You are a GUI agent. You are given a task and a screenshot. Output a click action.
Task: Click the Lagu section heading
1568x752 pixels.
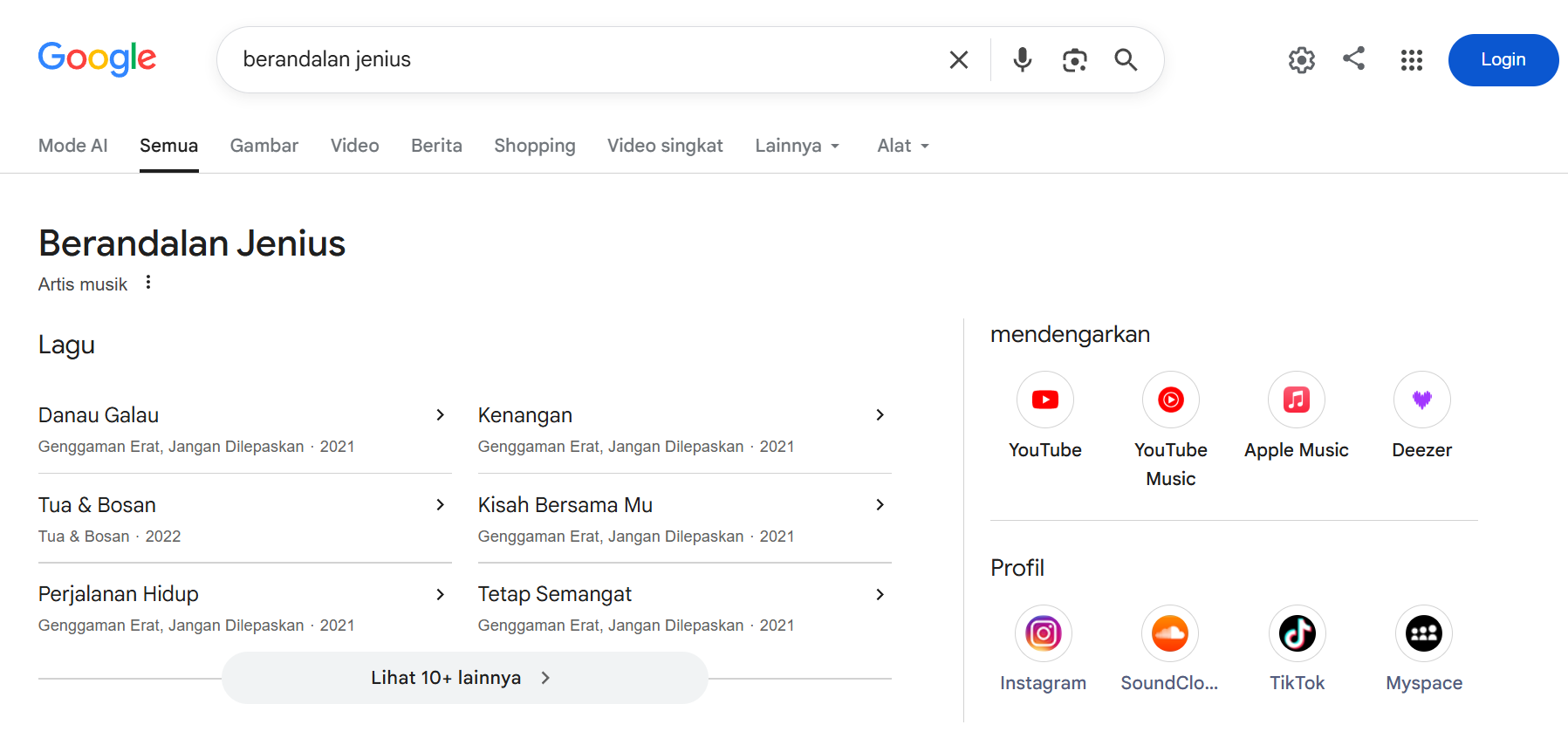(66, 345)
